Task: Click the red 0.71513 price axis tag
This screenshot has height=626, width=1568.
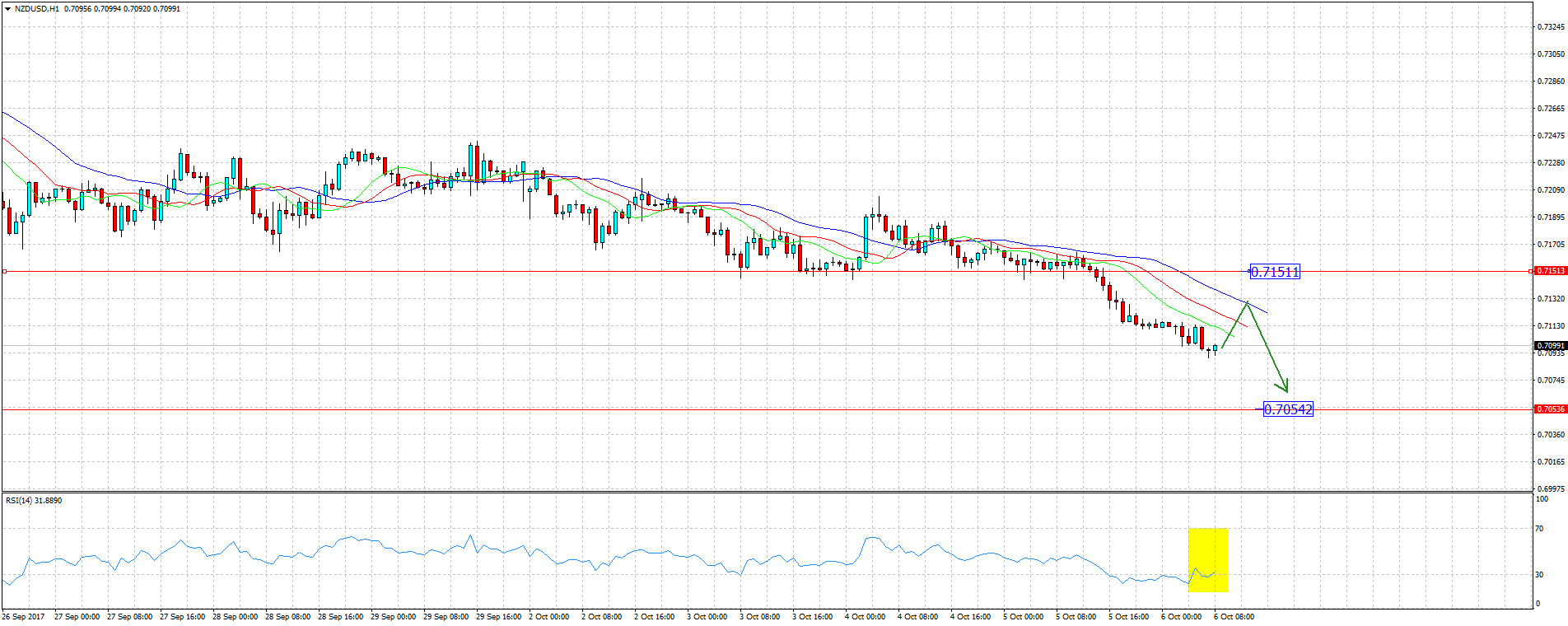Action: point(1551,271)
